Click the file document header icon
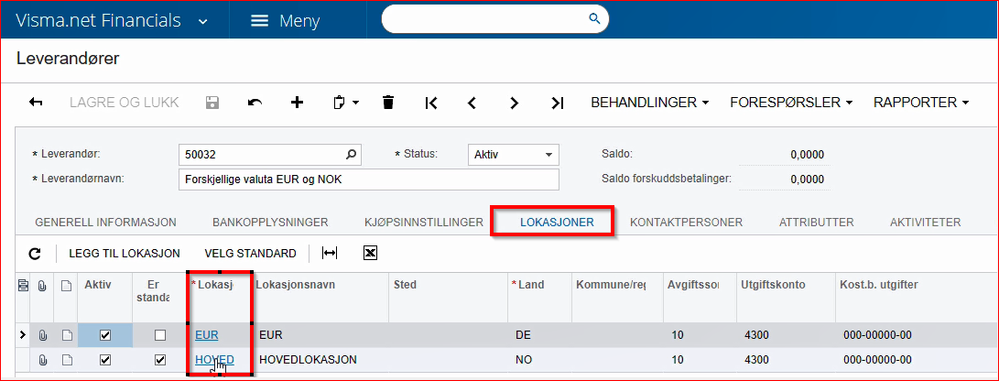 click(x=66, y=285)
